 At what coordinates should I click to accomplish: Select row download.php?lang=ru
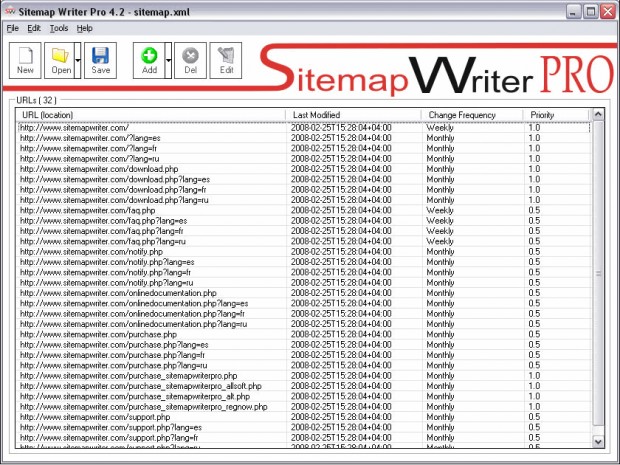coord(304,200)
